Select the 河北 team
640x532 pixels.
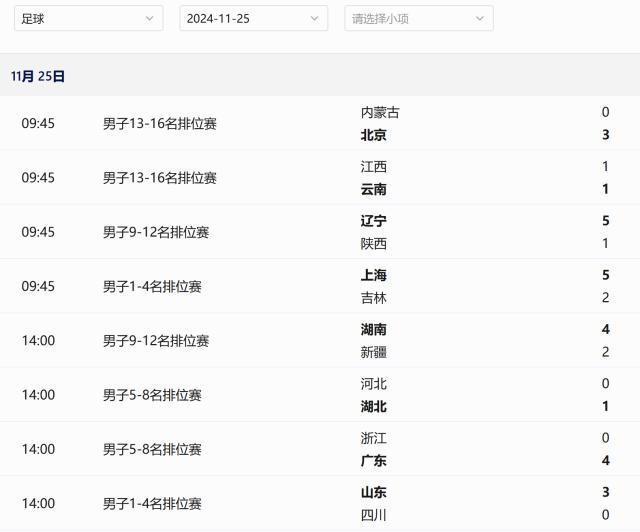click(374, 383)
